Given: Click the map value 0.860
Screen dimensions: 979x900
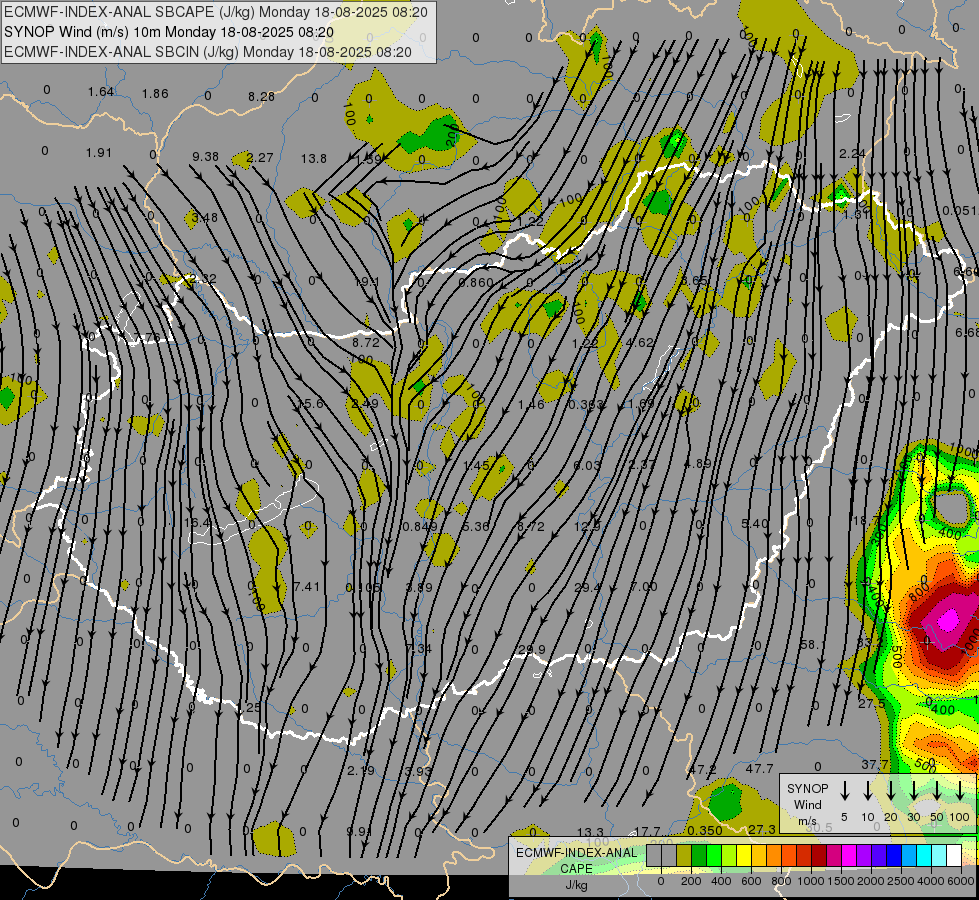Looking at the screenshot, I should pyautogui.click(x=476, y=282).
